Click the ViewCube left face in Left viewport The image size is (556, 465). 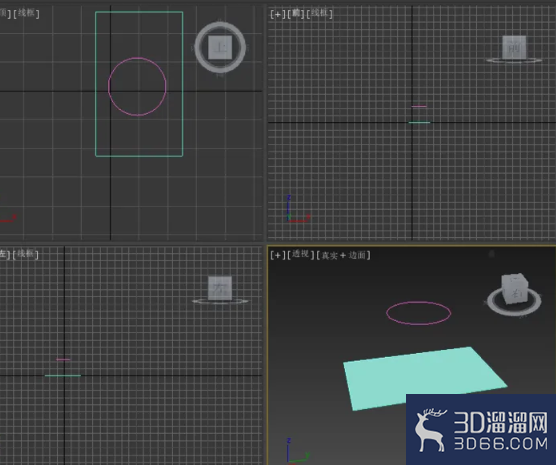point(220,288)
